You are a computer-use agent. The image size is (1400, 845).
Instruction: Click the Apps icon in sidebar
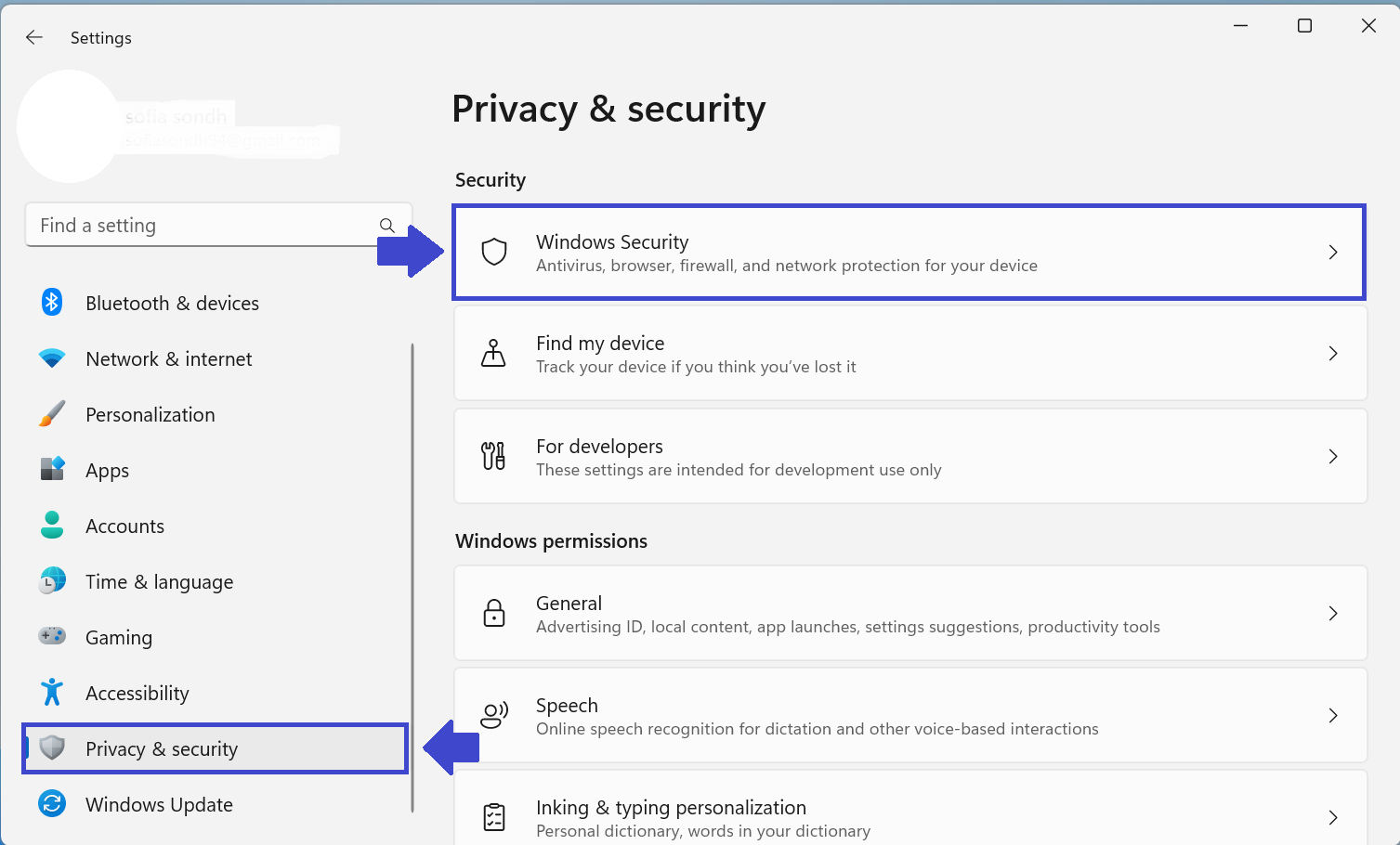(x=52, y=469)
